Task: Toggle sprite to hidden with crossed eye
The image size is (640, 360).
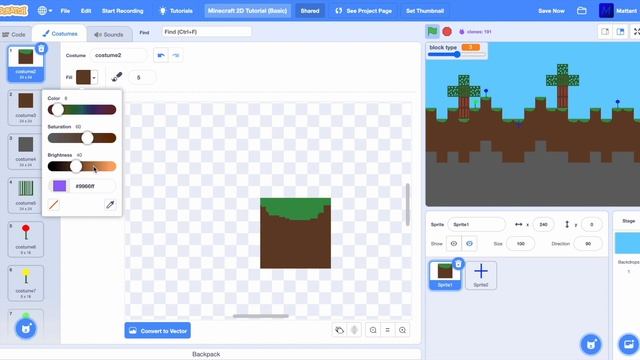Action: tap(469, 244)
